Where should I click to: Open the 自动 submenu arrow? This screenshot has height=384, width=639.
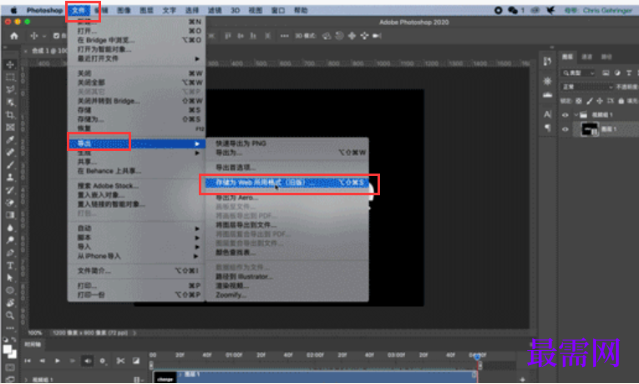click(x=197, y=228)
